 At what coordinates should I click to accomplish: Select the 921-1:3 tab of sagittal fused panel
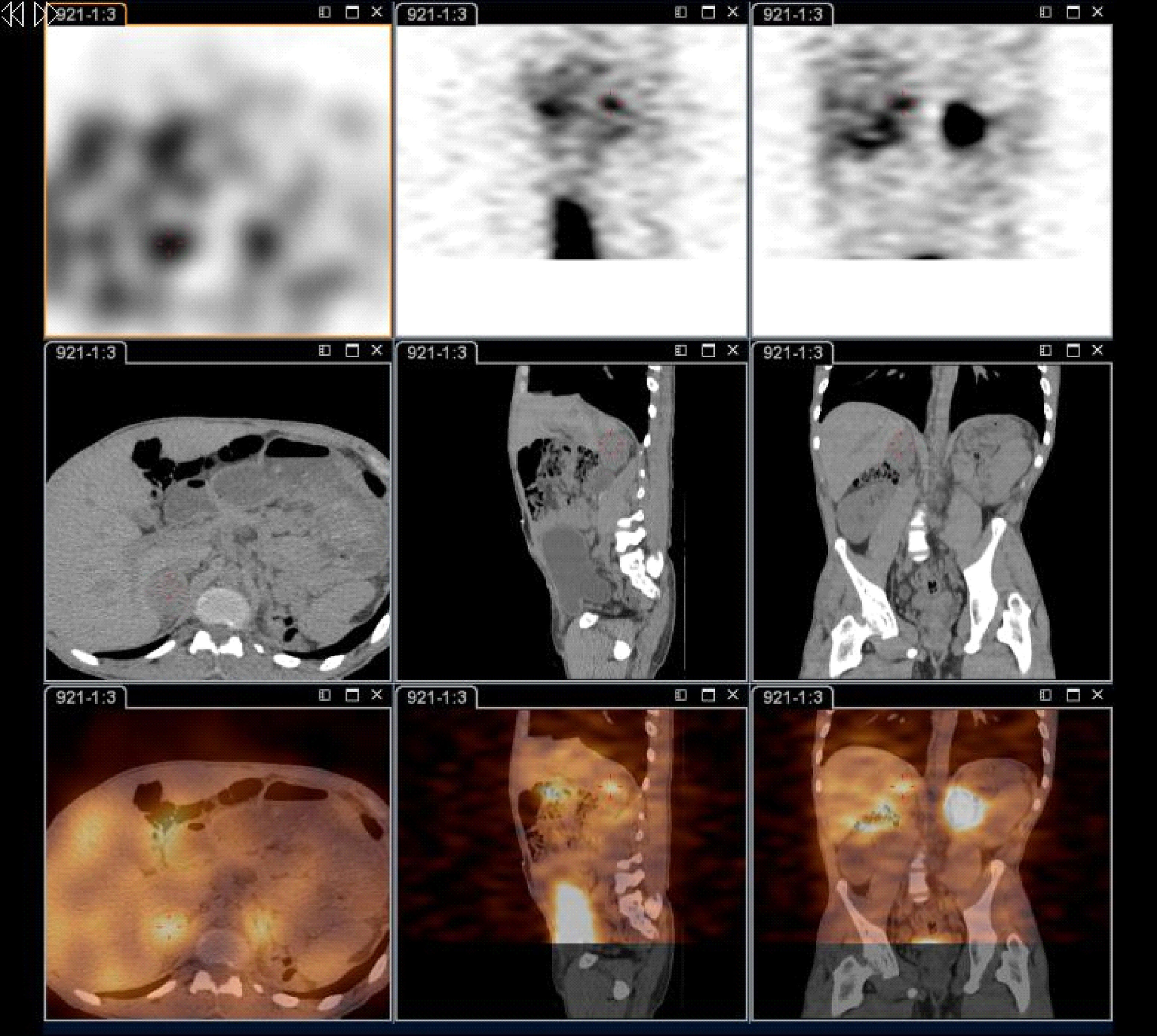(436, 697)
